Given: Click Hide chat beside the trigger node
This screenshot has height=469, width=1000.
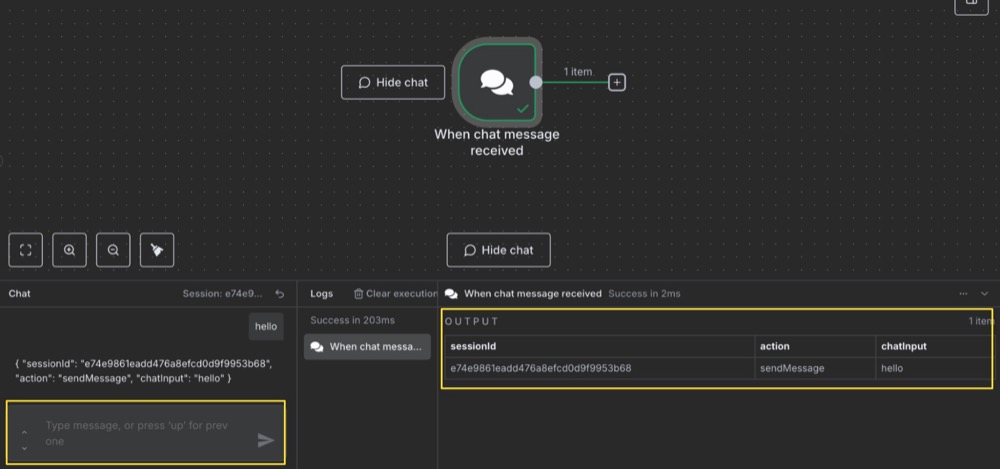Looking at the screenshot, I should [x=393, y=82].
